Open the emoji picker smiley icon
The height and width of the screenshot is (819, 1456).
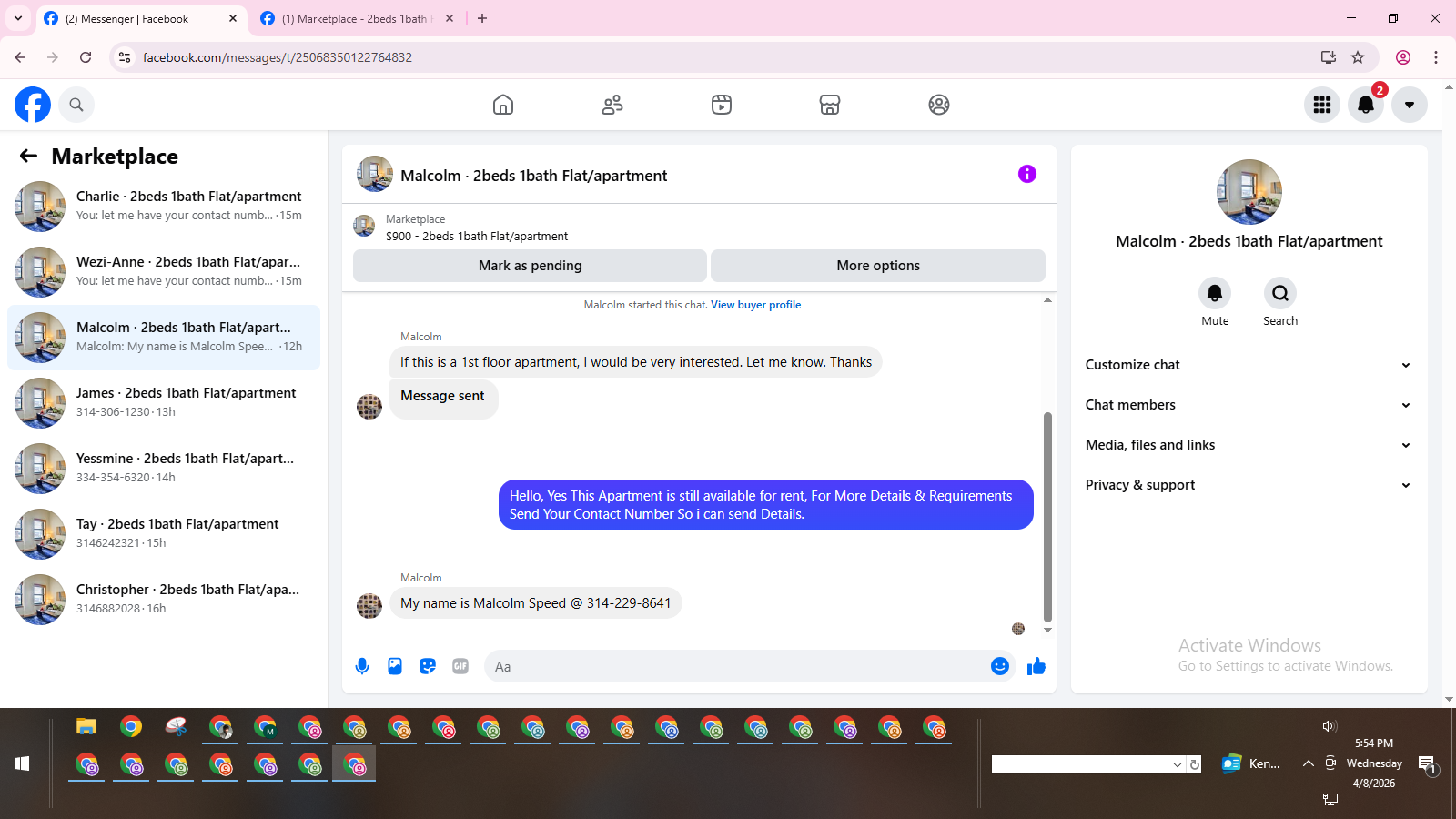point(1000,666)
